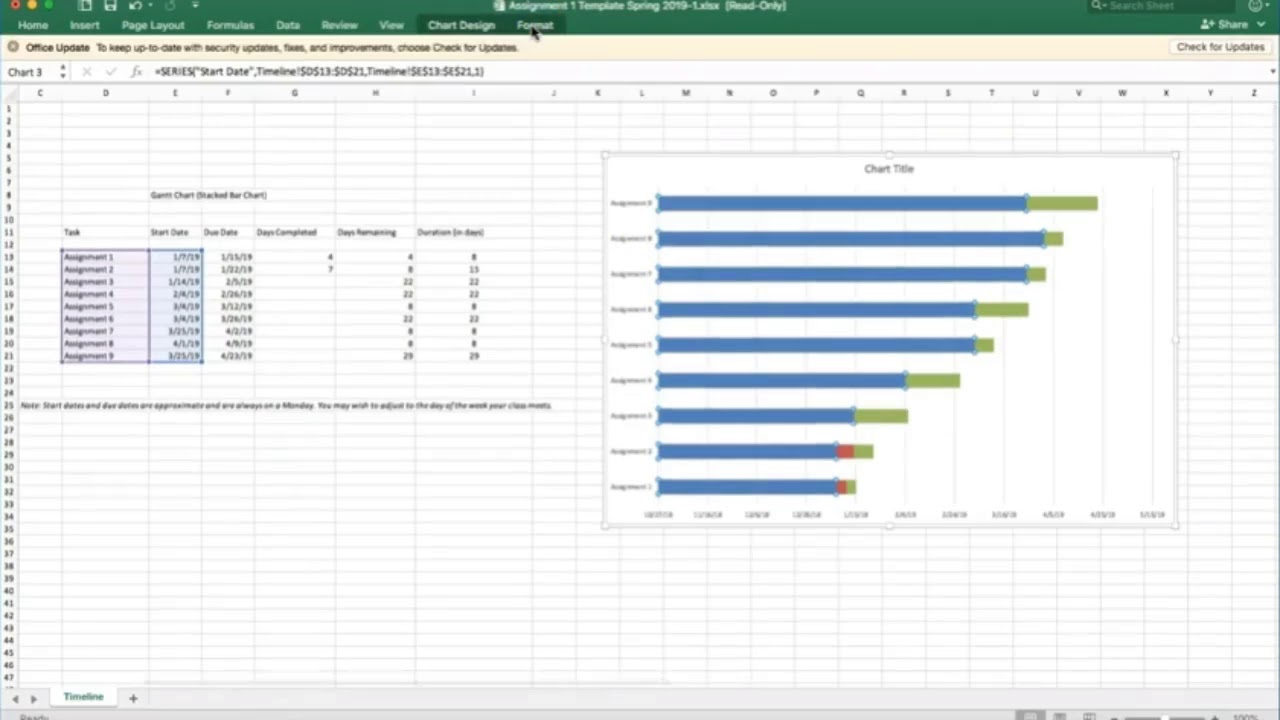
Task: Open the Name Box stepper next to Chart 3
Action: [63, 72]
